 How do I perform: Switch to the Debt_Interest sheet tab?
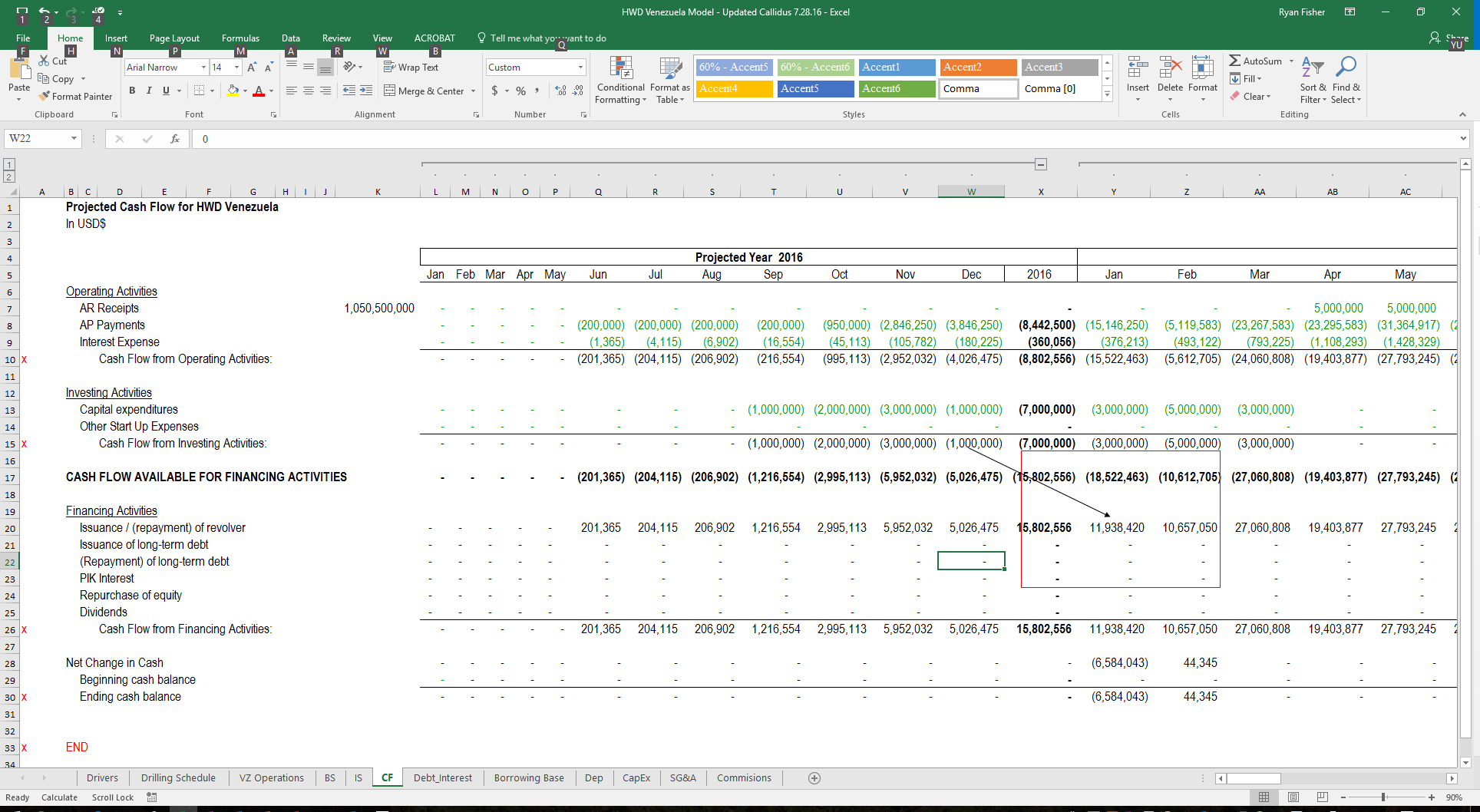(x=443, y=778)
